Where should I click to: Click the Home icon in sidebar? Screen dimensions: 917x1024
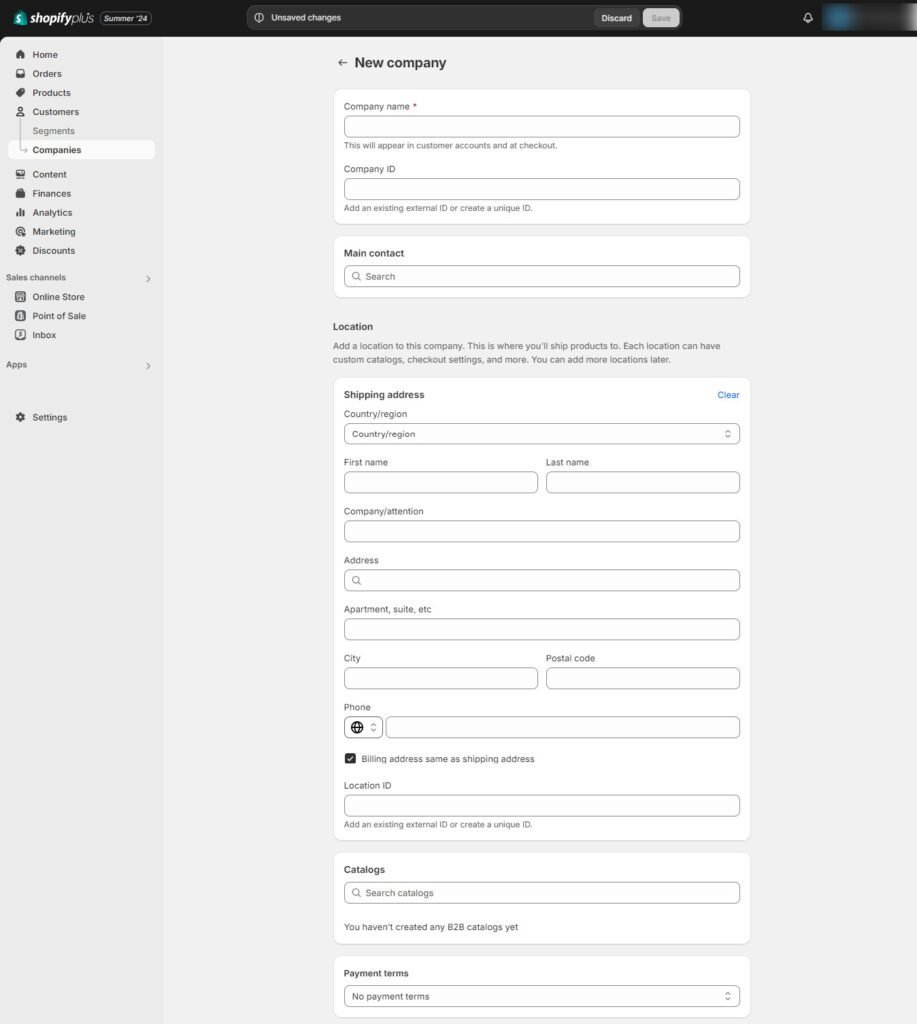[20, 54]
